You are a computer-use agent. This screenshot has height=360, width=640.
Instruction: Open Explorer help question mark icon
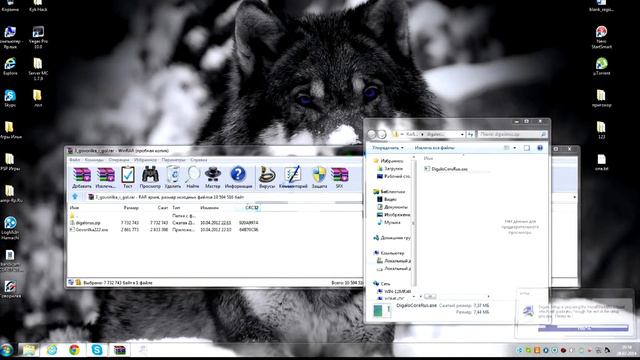[x=540, y=148]
